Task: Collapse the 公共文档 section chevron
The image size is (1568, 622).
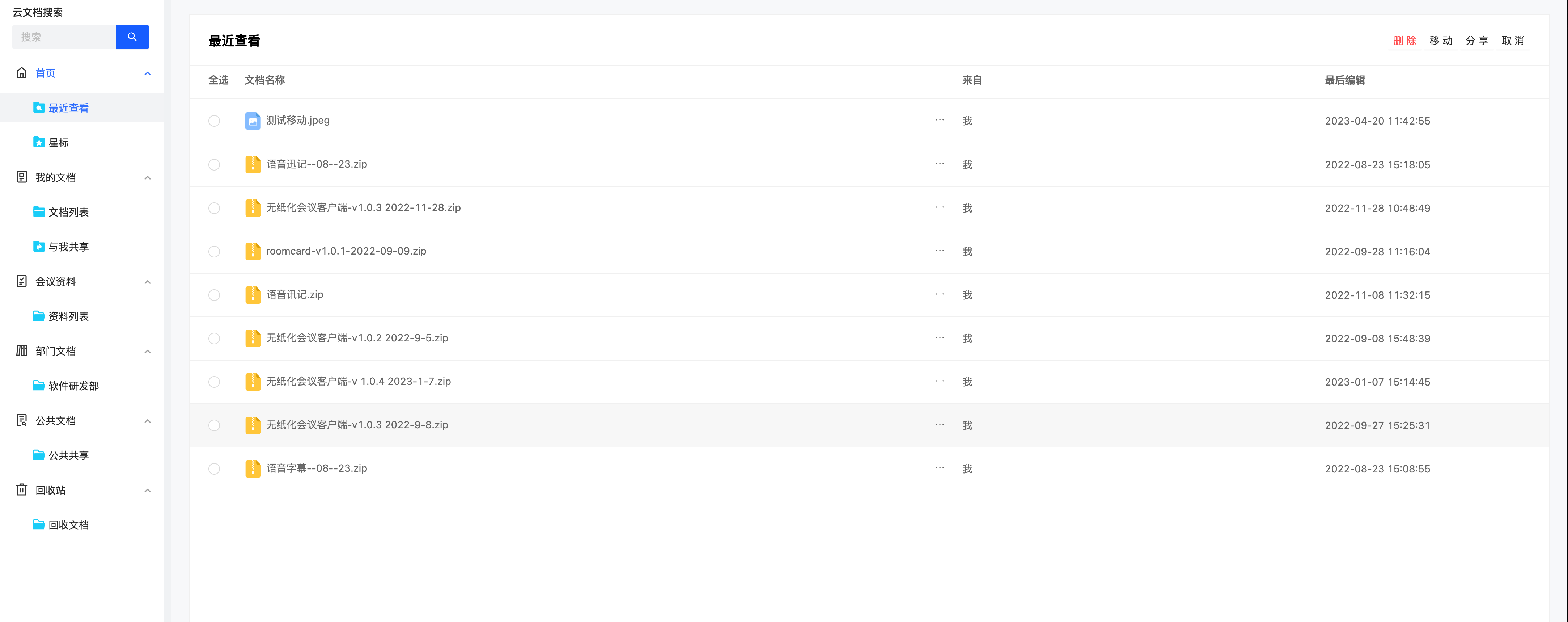Action: coord(147,421)
